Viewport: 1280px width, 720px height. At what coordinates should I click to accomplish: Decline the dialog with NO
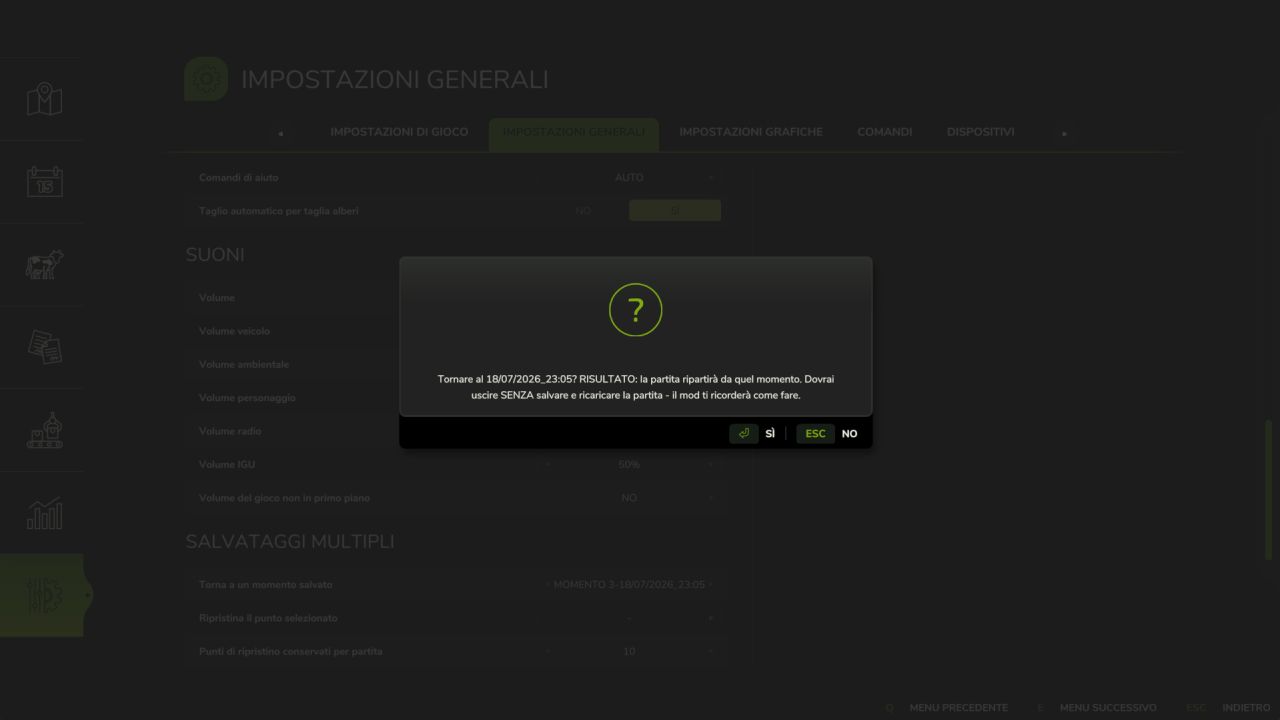(849, 433)
